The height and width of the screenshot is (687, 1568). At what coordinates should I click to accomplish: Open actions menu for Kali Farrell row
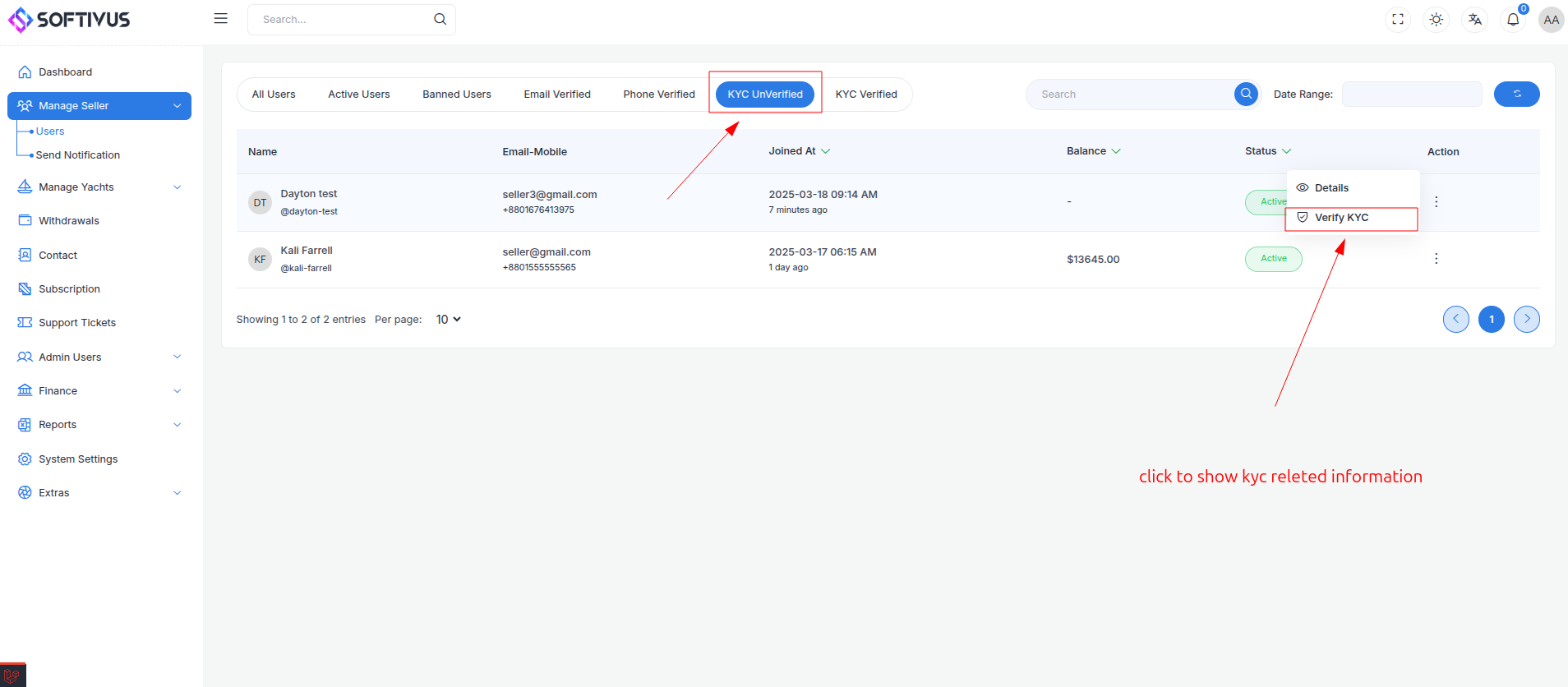pyautogui.click(x=1436, y=259)
